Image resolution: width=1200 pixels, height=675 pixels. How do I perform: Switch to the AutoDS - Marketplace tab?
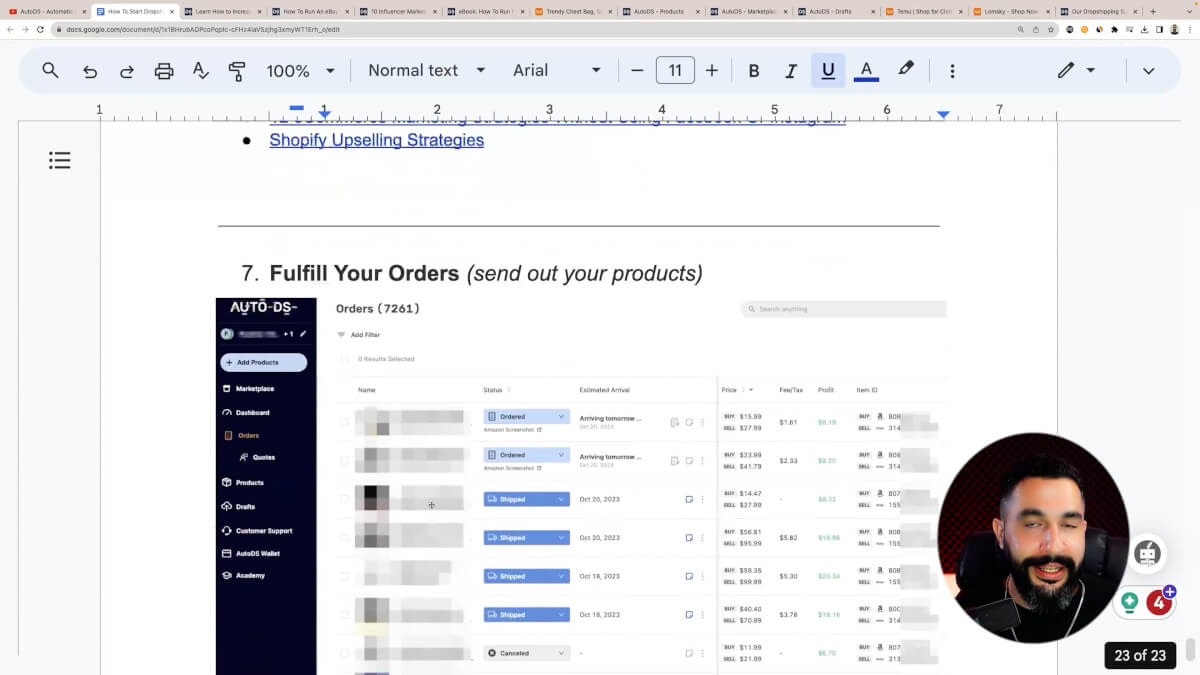[750, 12]
